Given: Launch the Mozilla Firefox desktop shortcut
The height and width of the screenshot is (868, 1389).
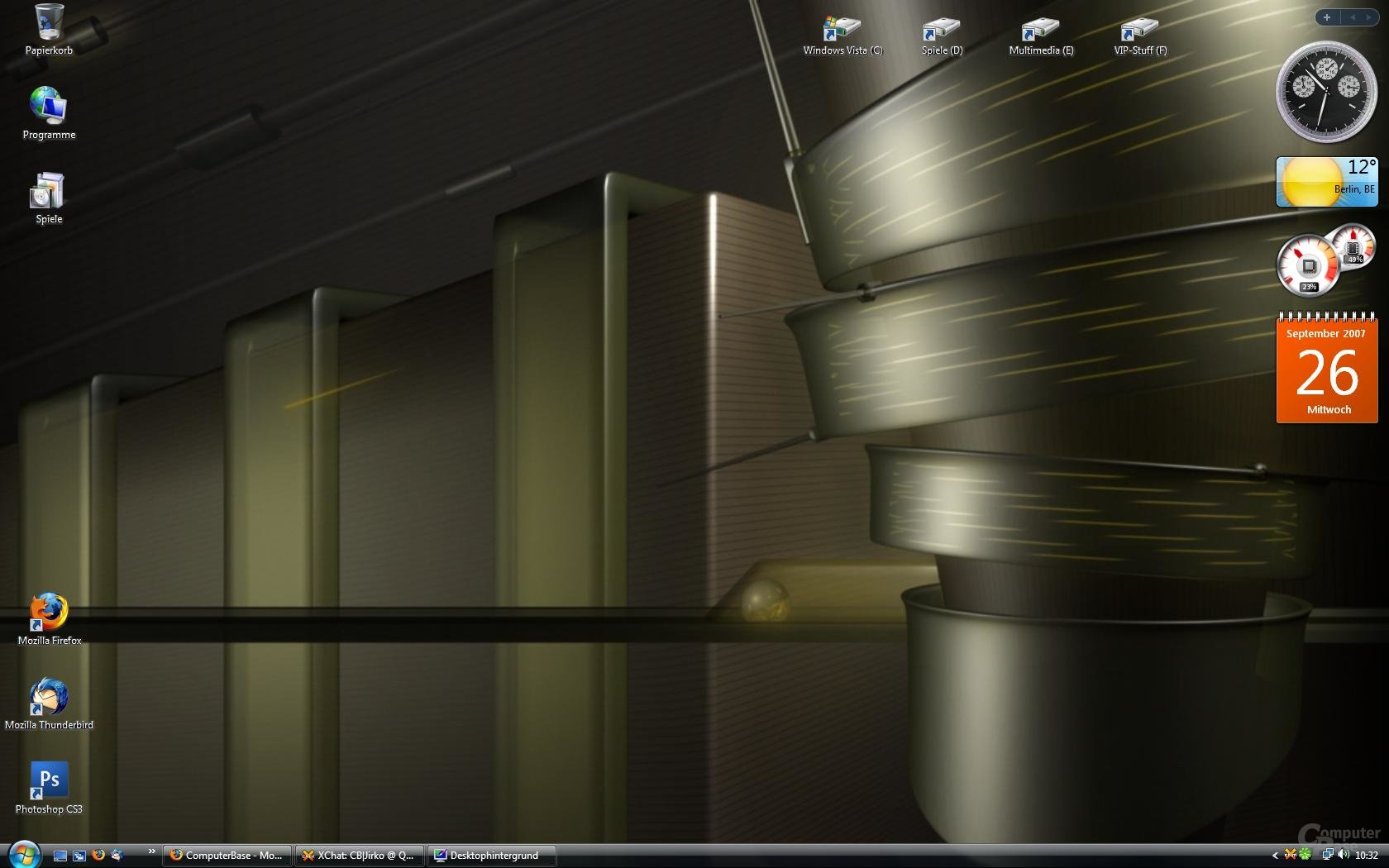Looking at the screenshot, I should pos(50,618).
